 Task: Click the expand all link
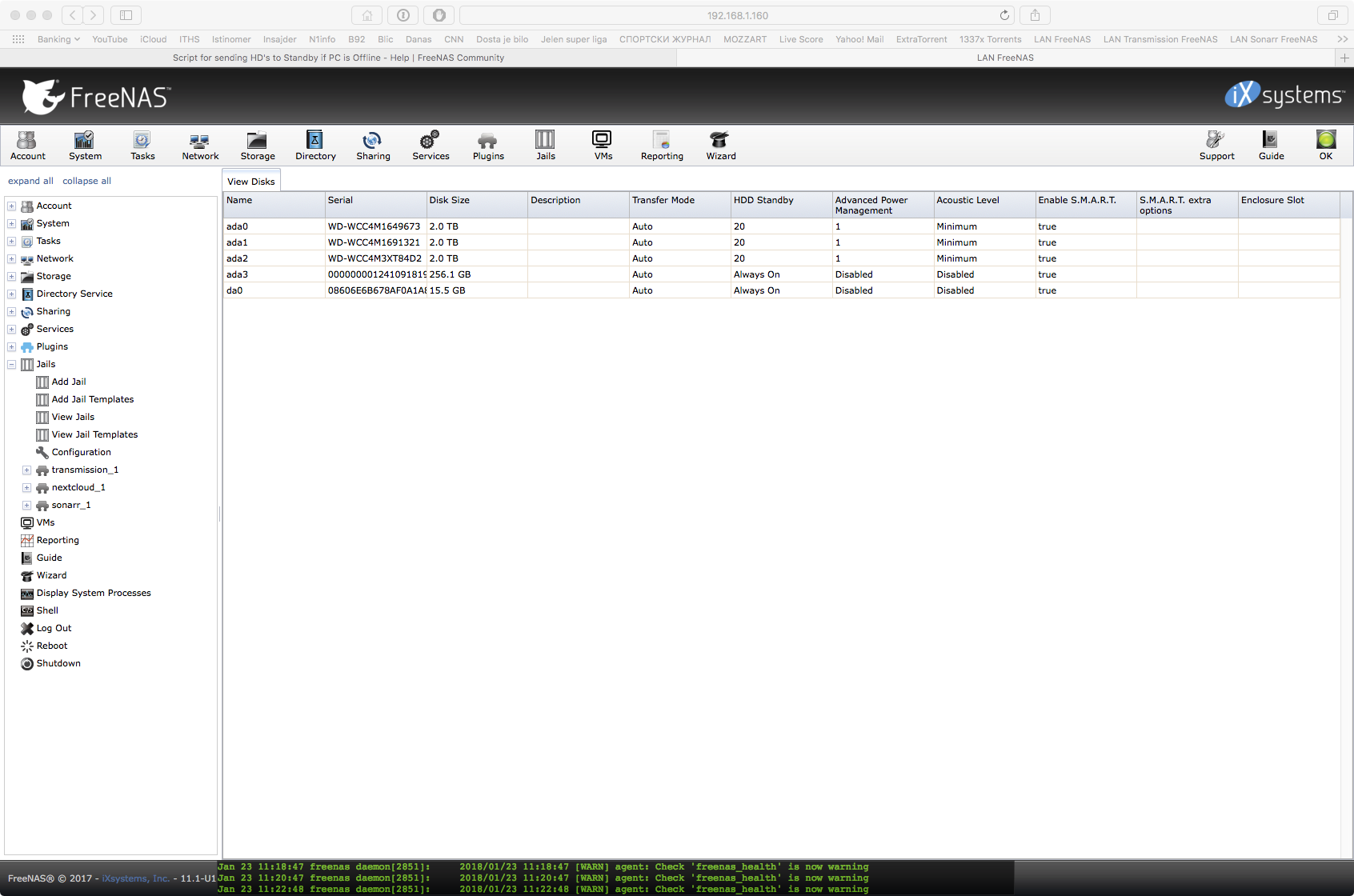point(30,181)
